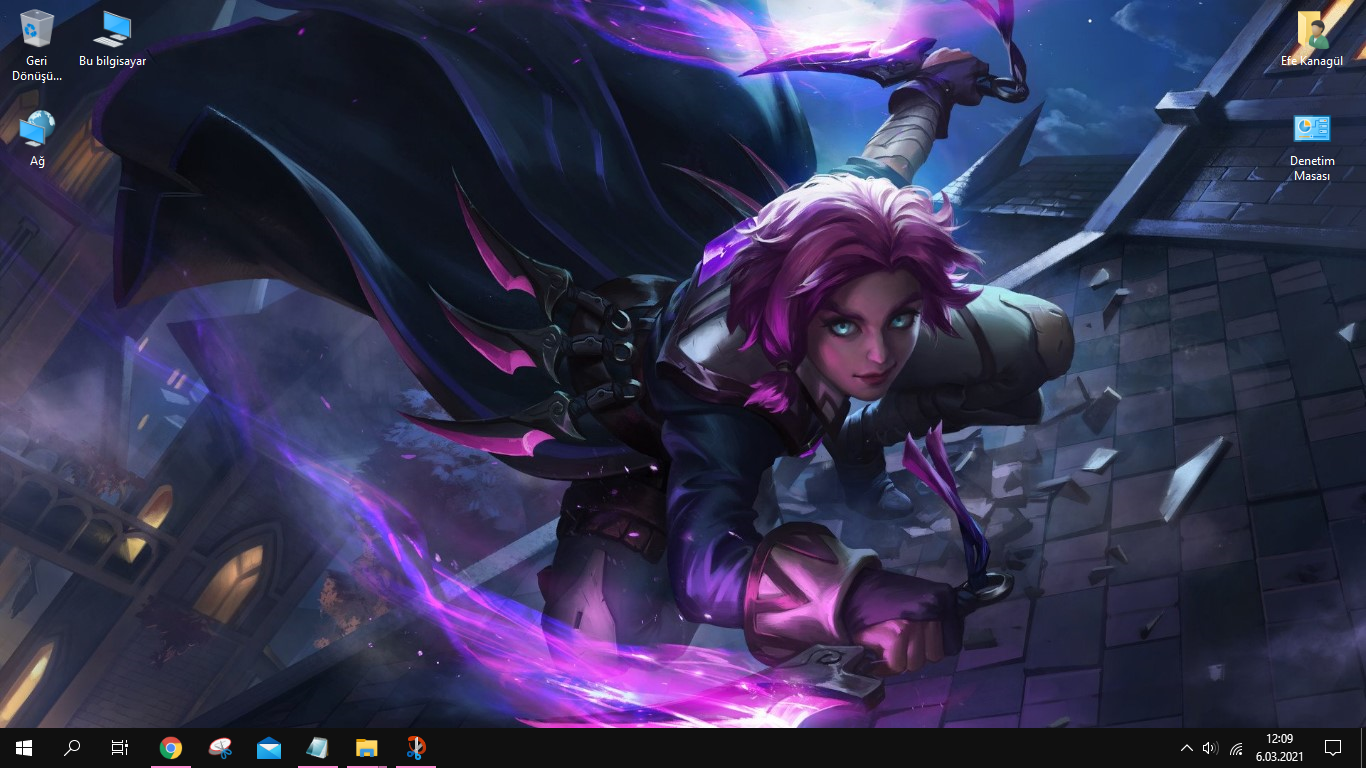Viewport: 1366px width, 768px height.
Task: Select the Efe Kanagül user folder icon
Action: 1312,40
